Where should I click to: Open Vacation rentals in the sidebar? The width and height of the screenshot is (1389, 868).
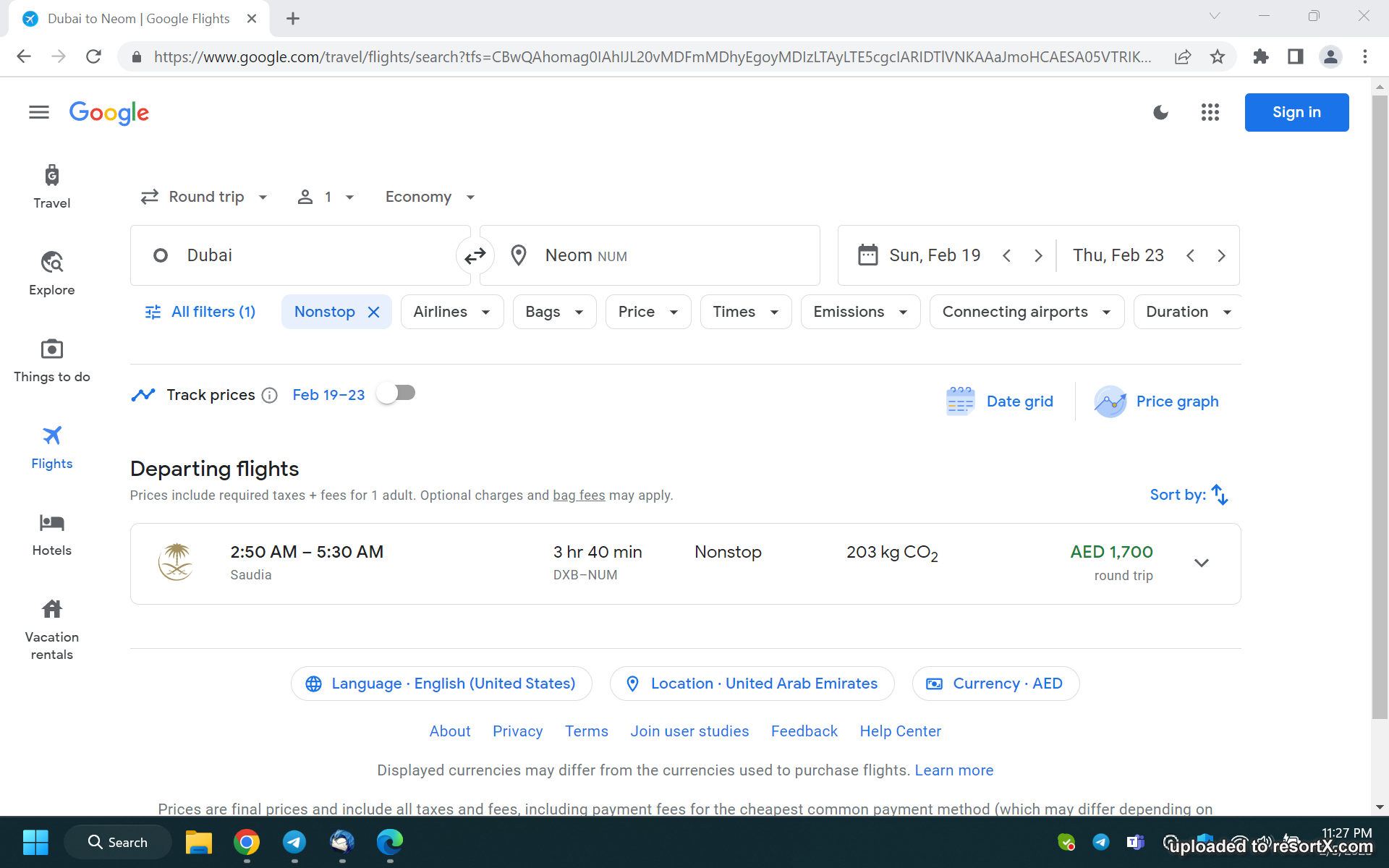(x=52, y=629)
